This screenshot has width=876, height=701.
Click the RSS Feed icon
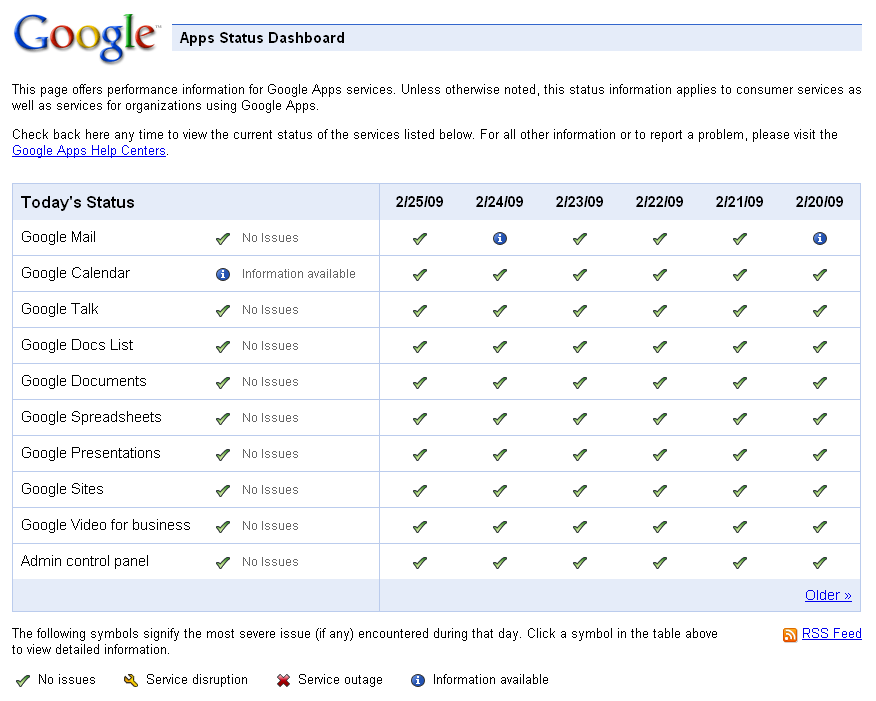pos(792,634)
